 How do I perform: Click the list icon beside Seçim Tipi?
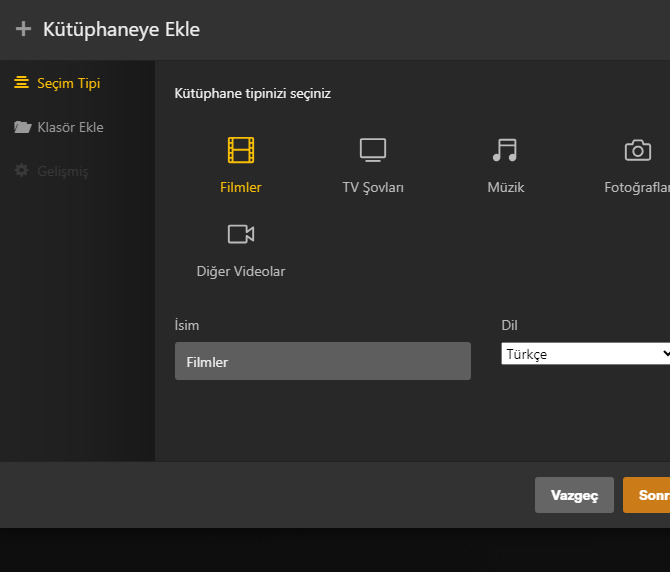pos(21,82)
